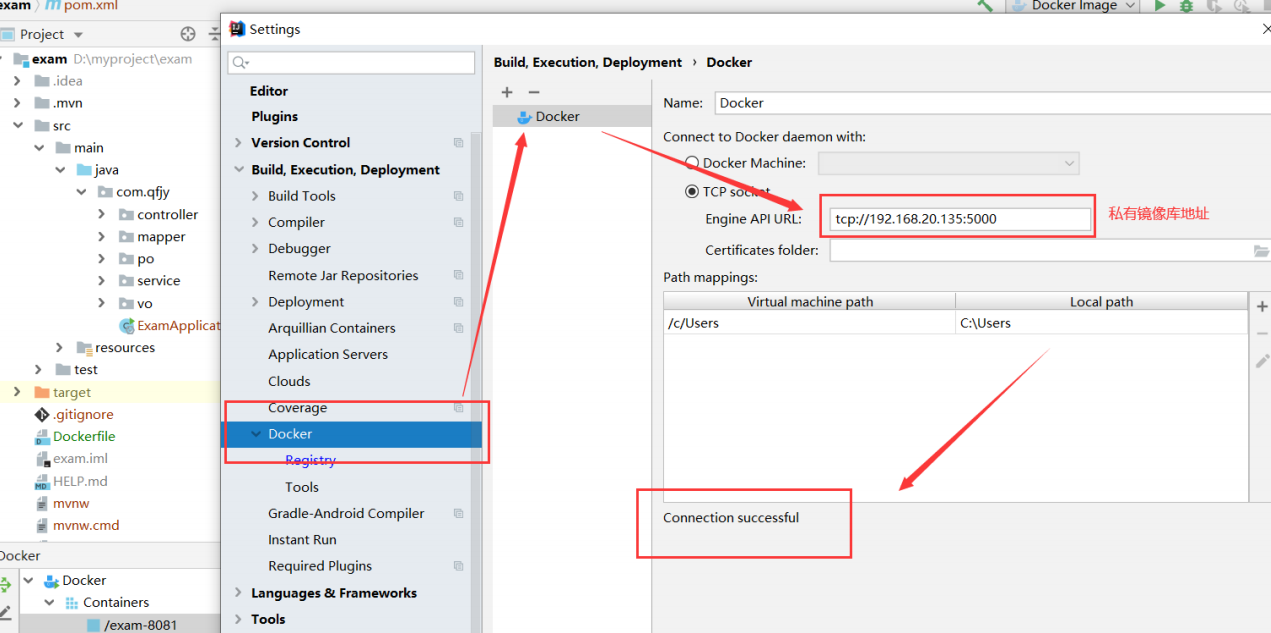Select the .gitignore file
This screenshot has width=1271, height=633.
[74, 415]
